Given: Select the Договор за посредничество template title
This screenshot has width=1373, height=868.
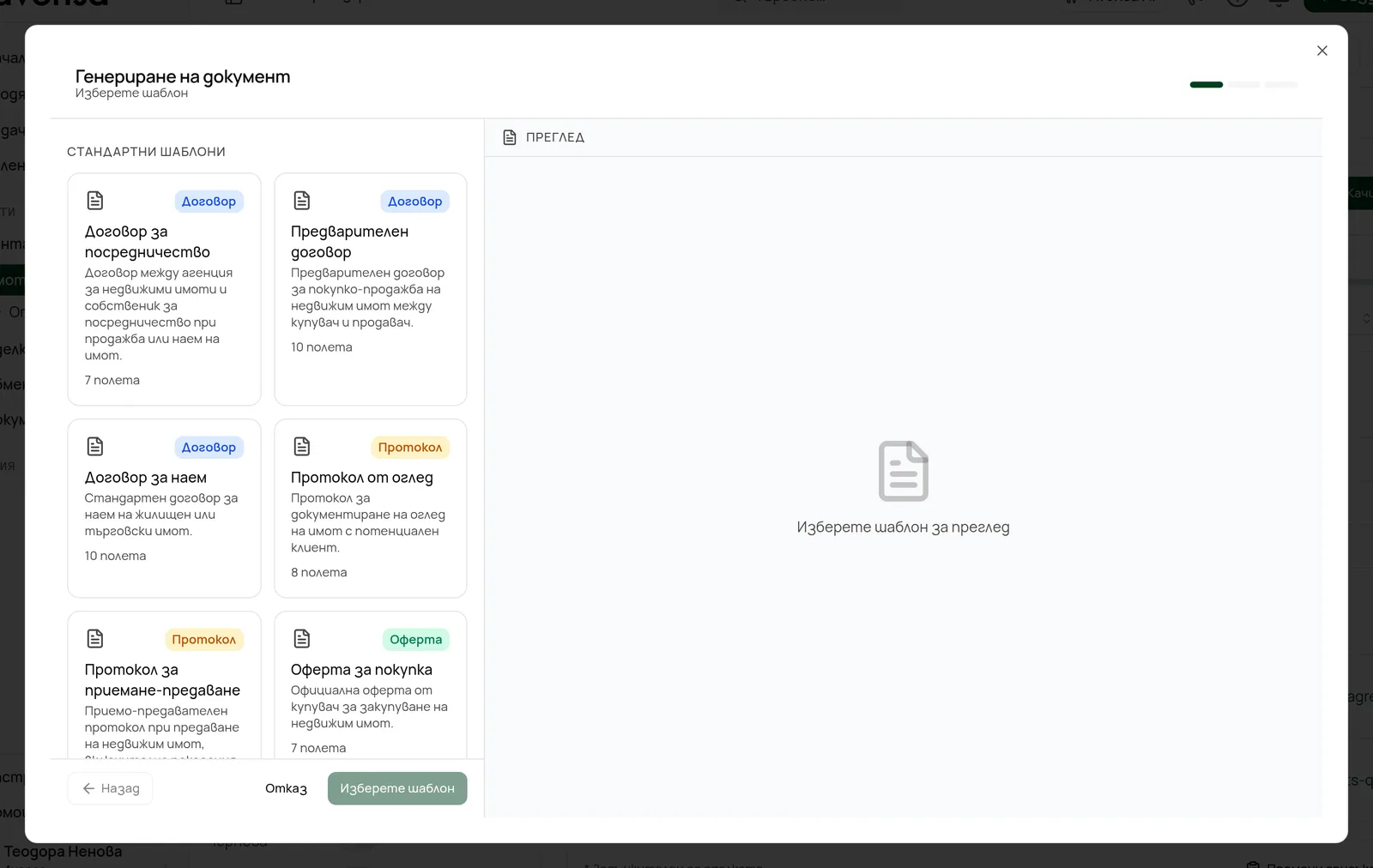Looking at the screenshot, I should 148,242.
